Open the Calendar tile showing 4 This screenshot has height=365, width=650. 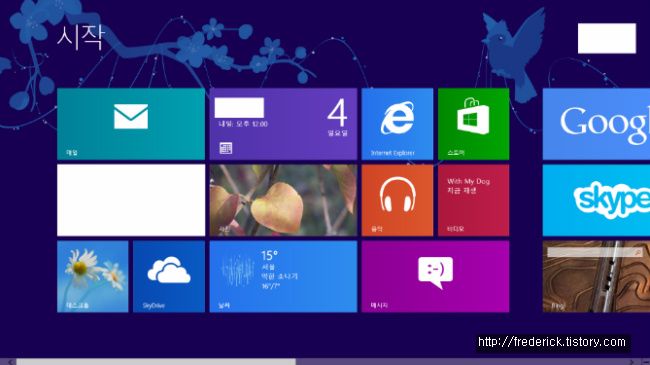tap(283, 124)
